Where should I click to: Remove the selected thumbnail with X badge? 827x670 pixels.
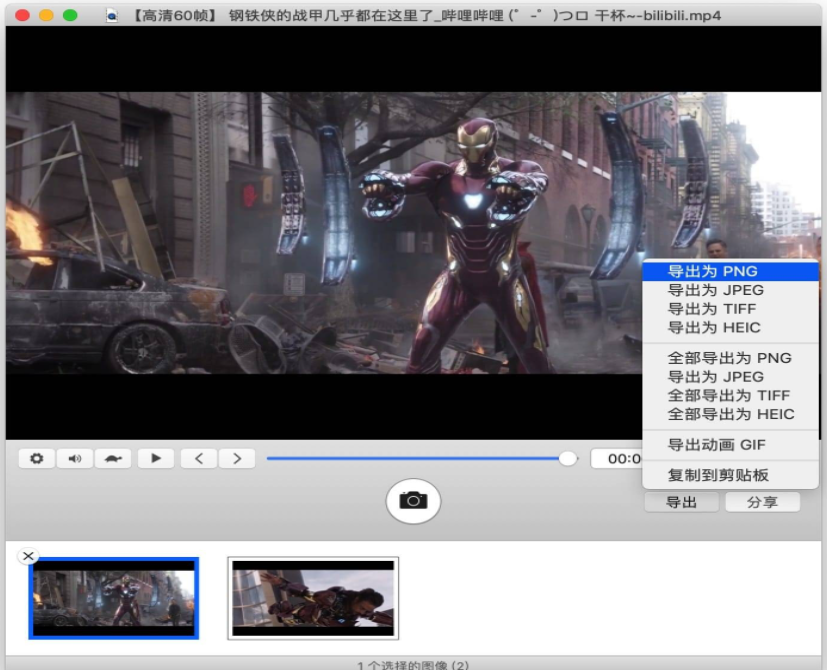point(28,556)
